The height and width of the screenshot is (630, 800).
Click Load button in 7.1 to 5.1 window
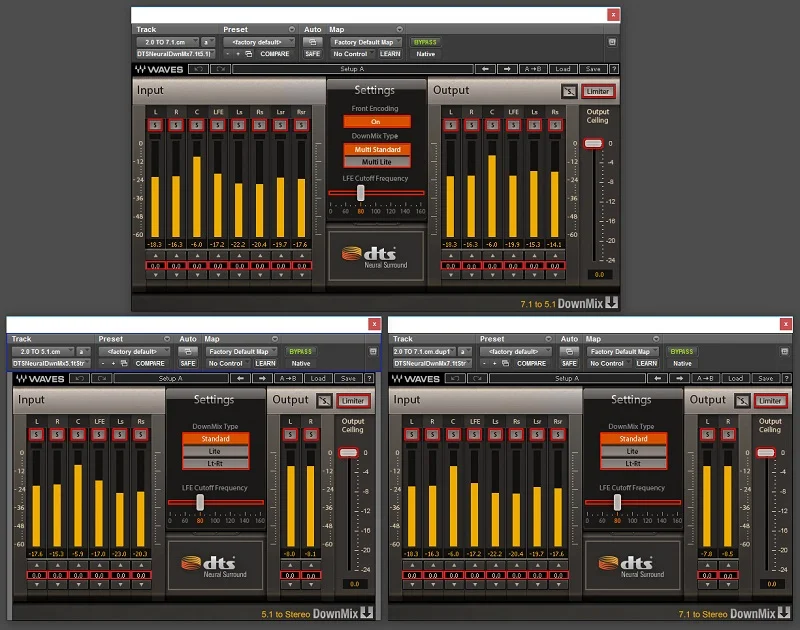point(563,69)
